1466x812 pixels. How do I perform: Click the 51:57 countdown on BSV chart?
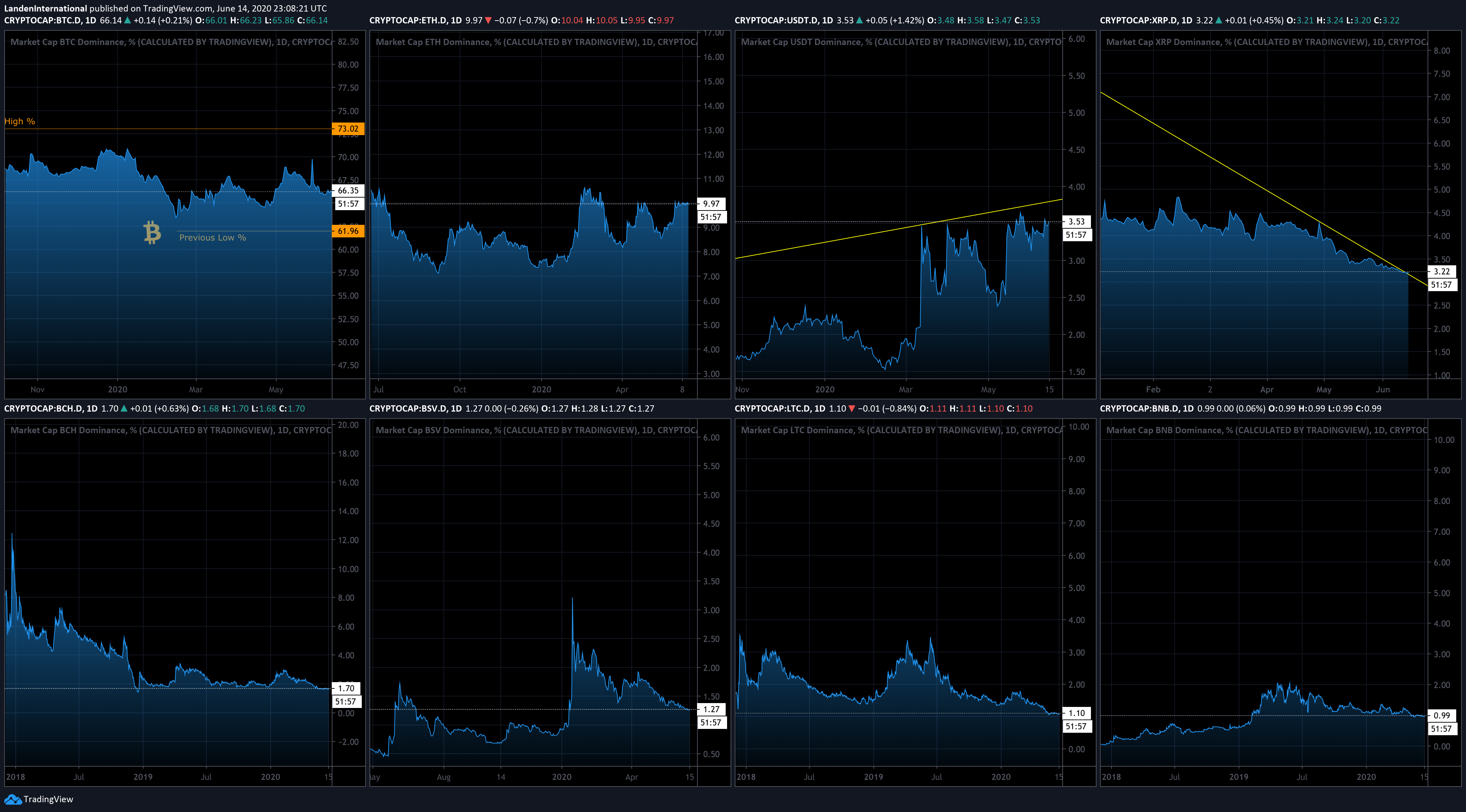[x=711, y=723]
